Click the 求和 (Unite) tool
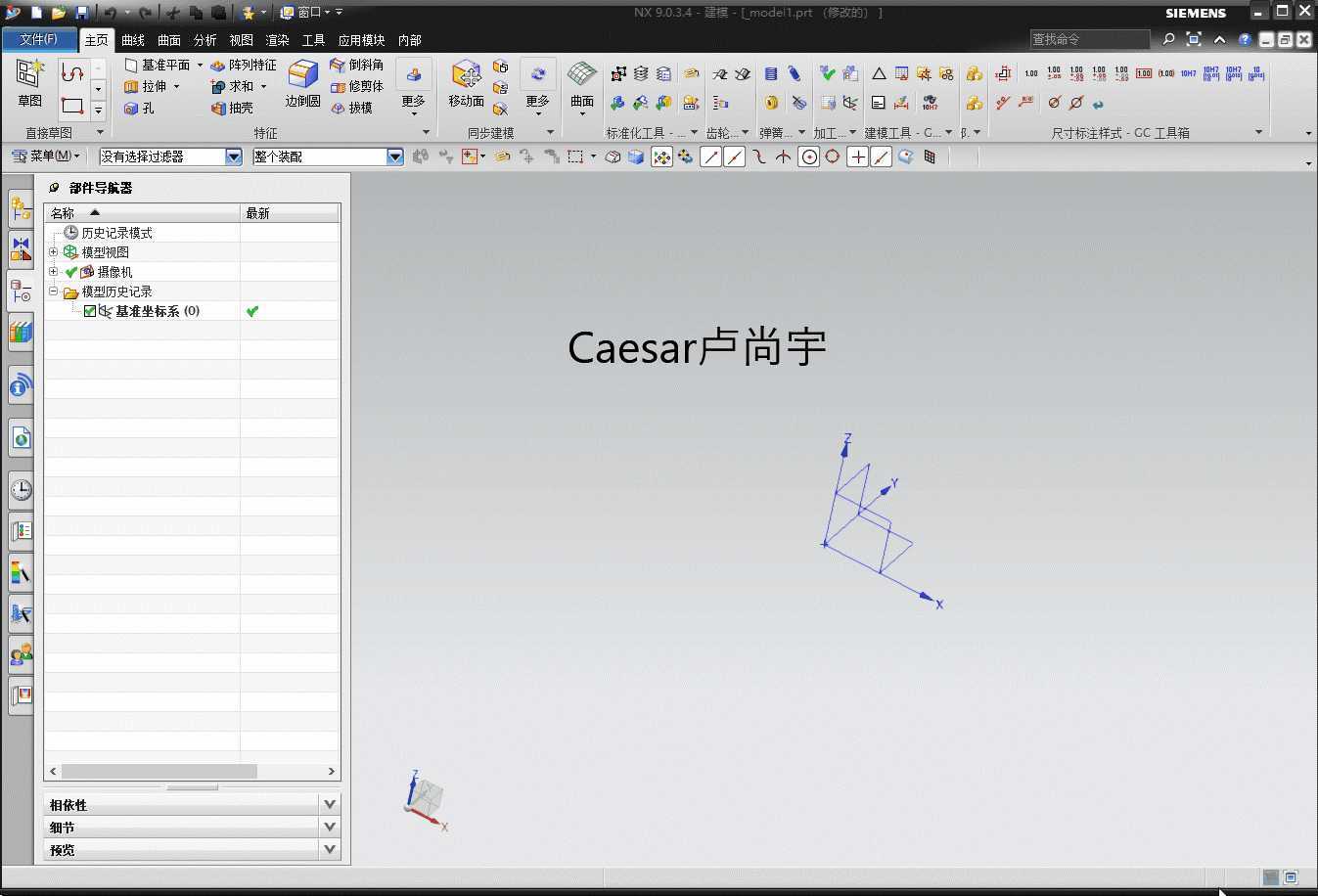This screenshot has height=896, width=1318. click(233, 86)
